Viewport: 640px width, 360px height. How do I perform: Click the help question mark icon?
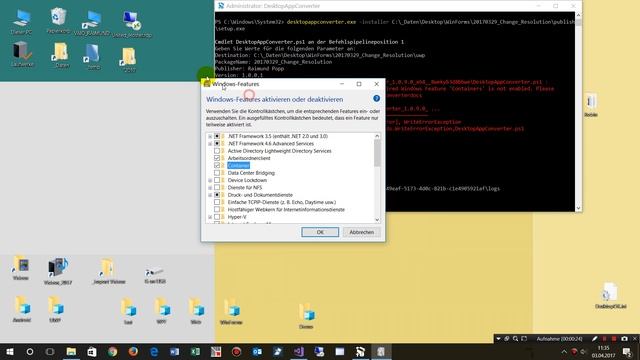(376, 98)
